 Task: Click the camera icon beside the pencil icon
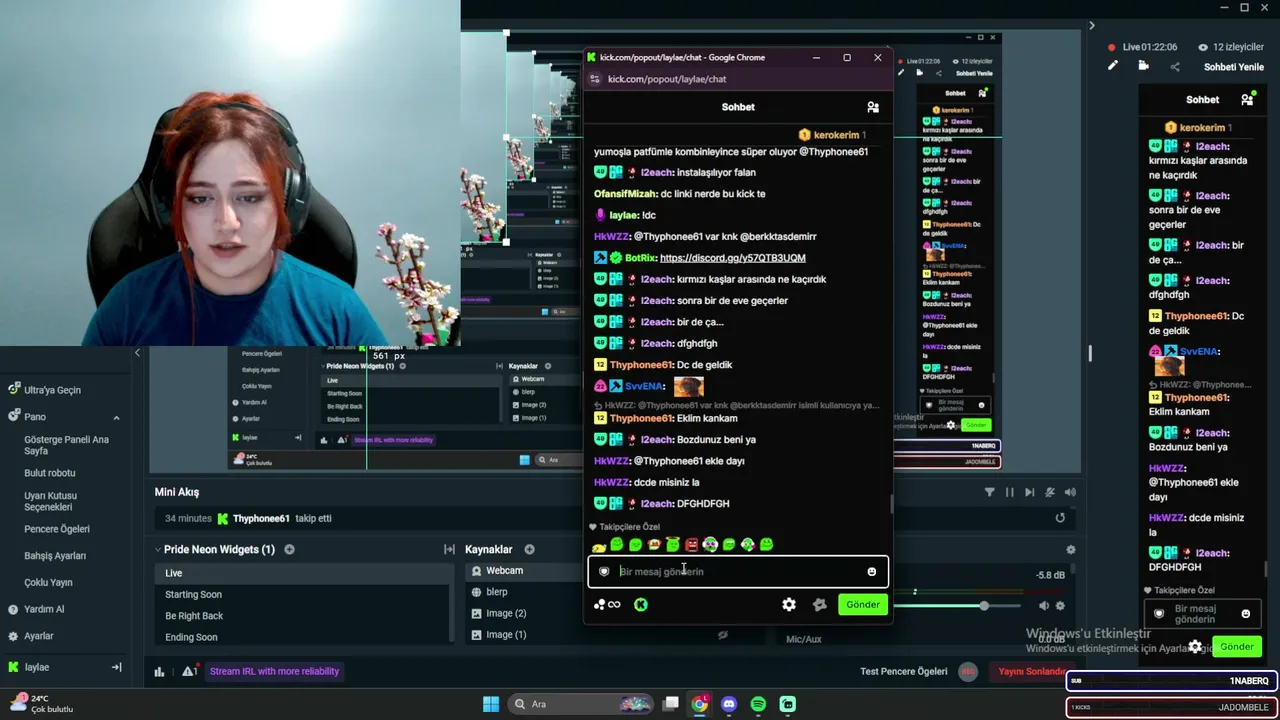(x=1144, y=66)
